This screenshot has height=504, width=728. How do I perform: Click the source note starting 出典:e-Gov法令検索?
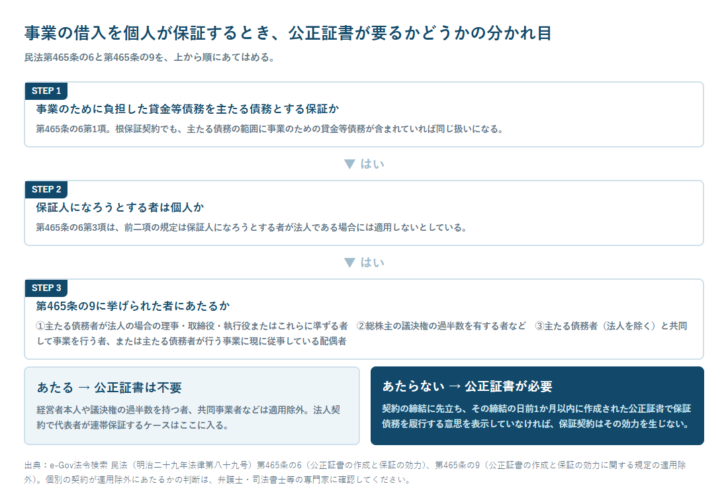coord(355,472)
